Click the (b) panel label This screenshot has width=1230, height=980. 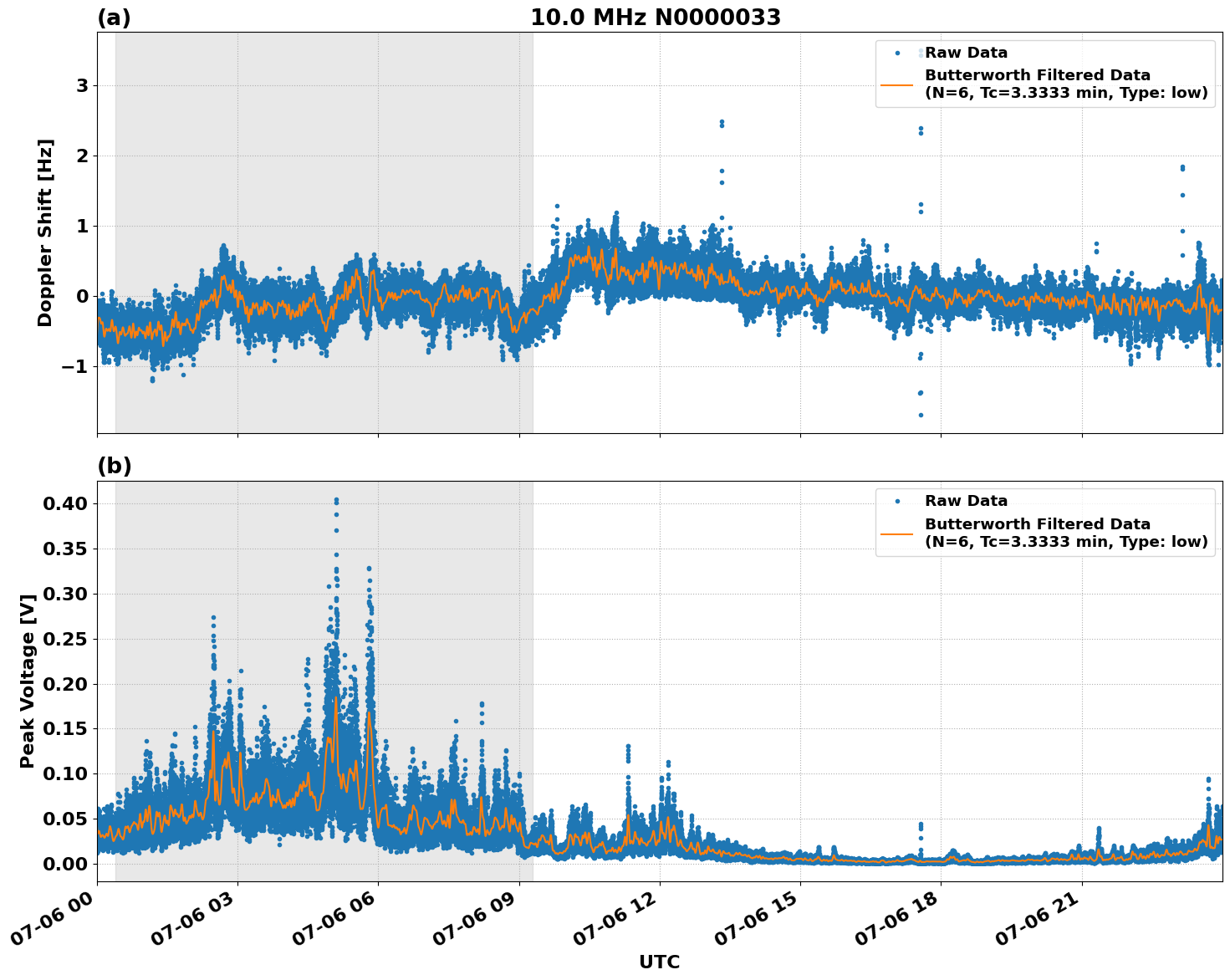click(116, 465)
